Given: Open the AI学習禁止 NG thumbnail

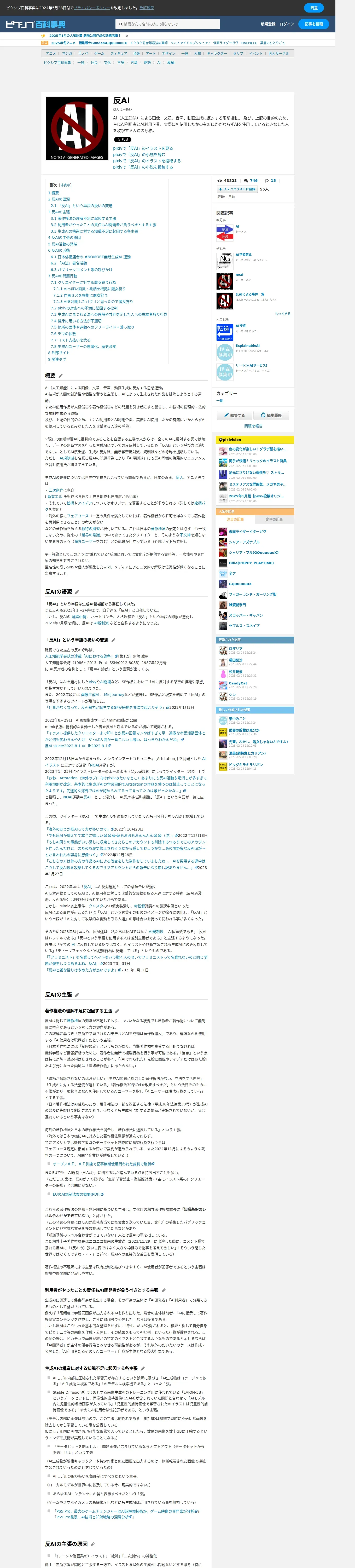Looking at the screenshot, I should [225, 261].
